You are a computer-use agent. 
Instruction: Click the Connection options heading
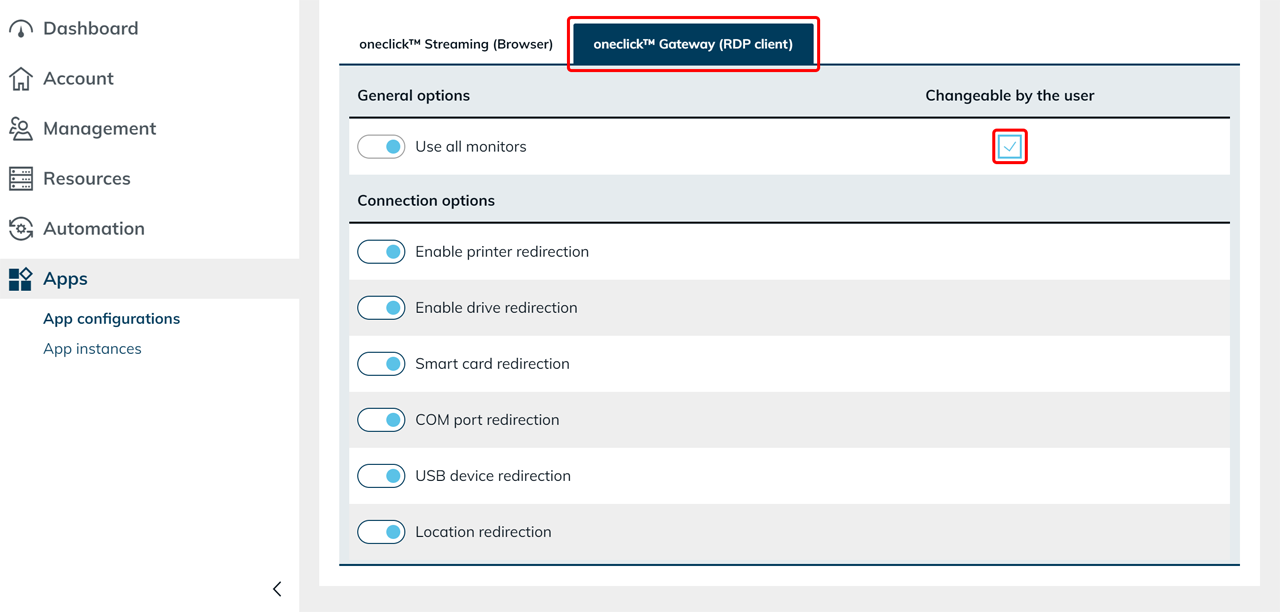point(426,201)
